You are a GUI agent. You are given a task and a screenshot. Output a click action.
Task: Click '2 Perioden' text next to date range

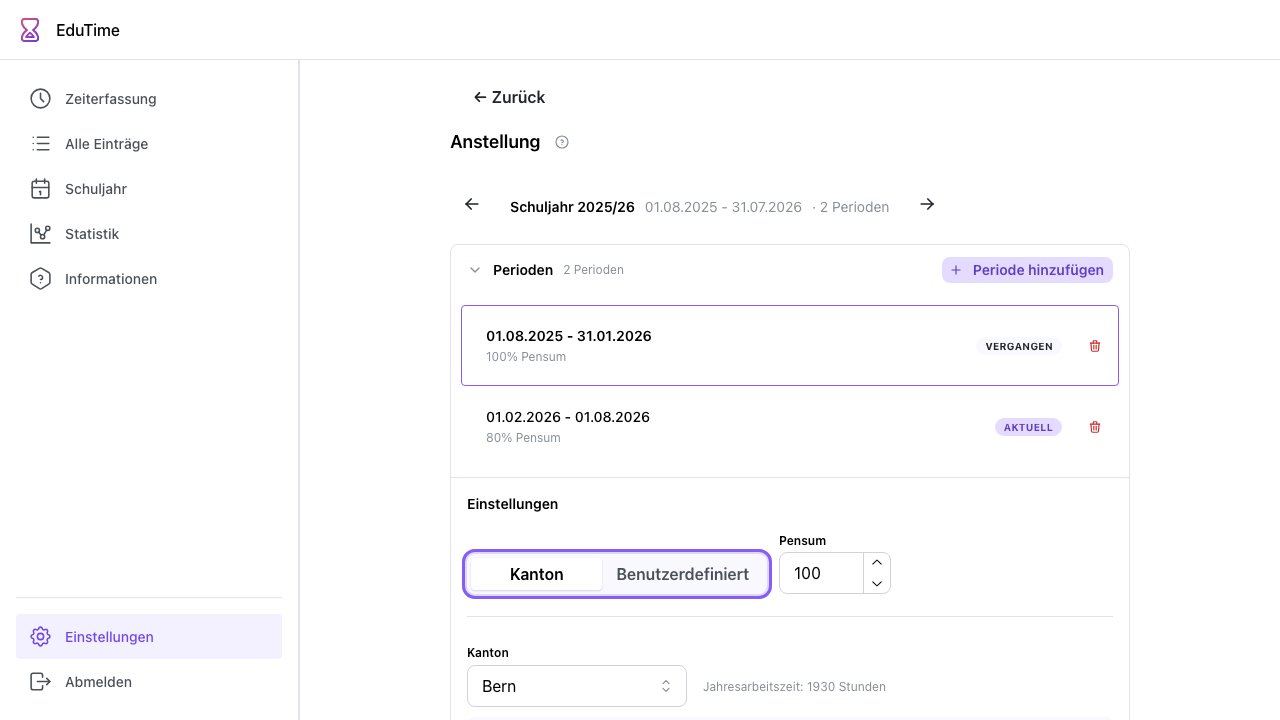[854, 207]
